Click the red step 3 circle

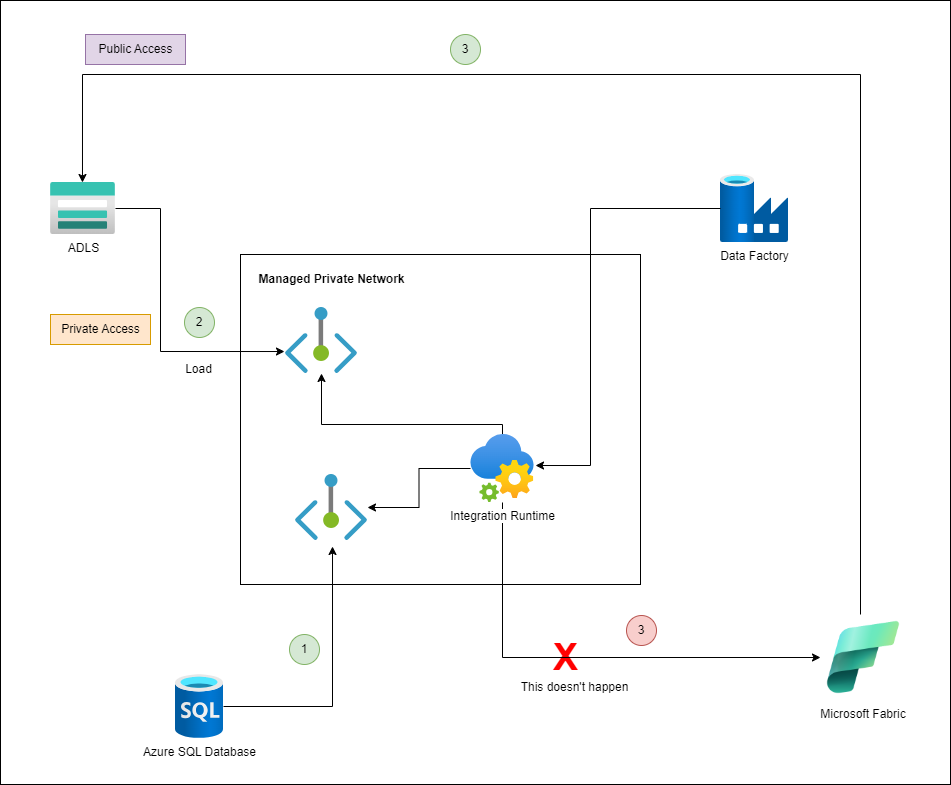click(x=641, y=630)
